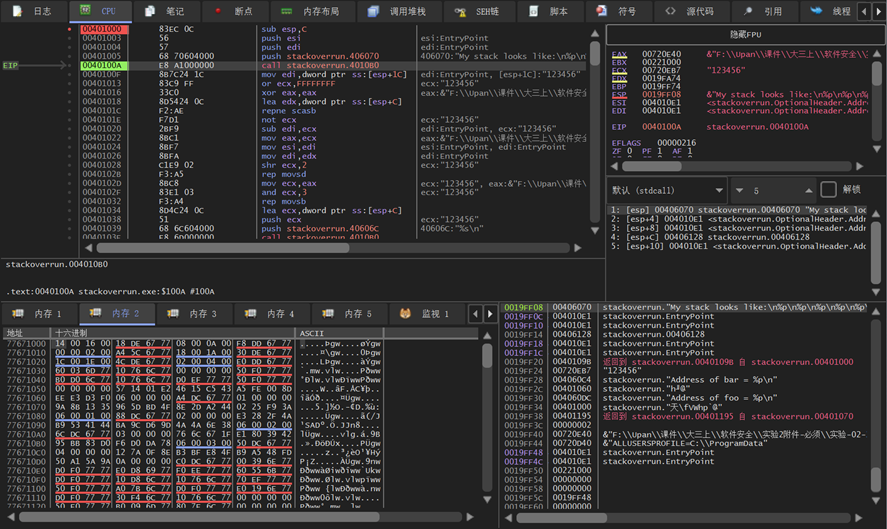Open the 内存布局 memory map icon
The width and height of the screenshot is (887, 529).
(x=287, y=11)
